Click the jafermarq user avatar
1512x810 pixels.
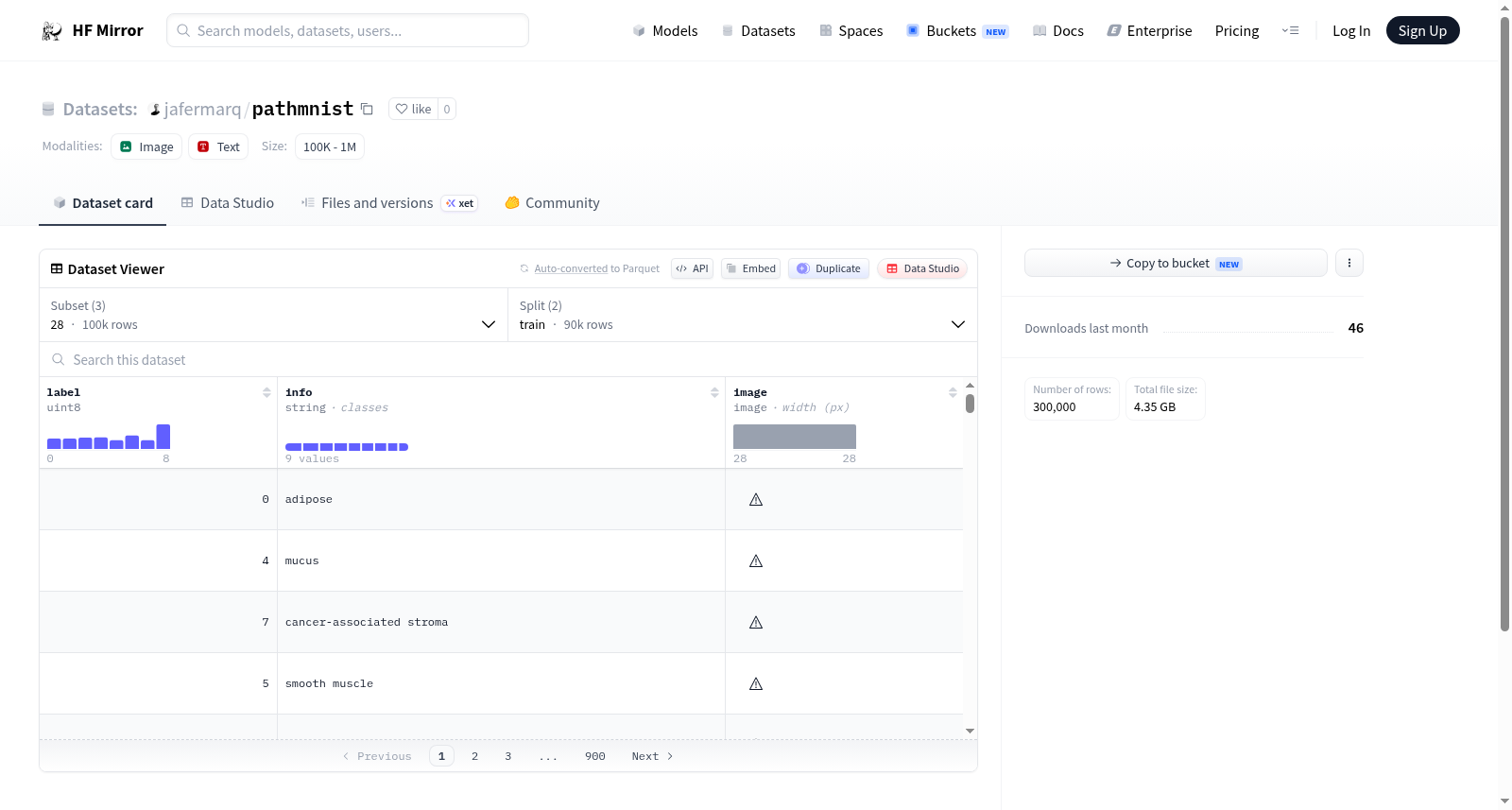tap(155, 110)
